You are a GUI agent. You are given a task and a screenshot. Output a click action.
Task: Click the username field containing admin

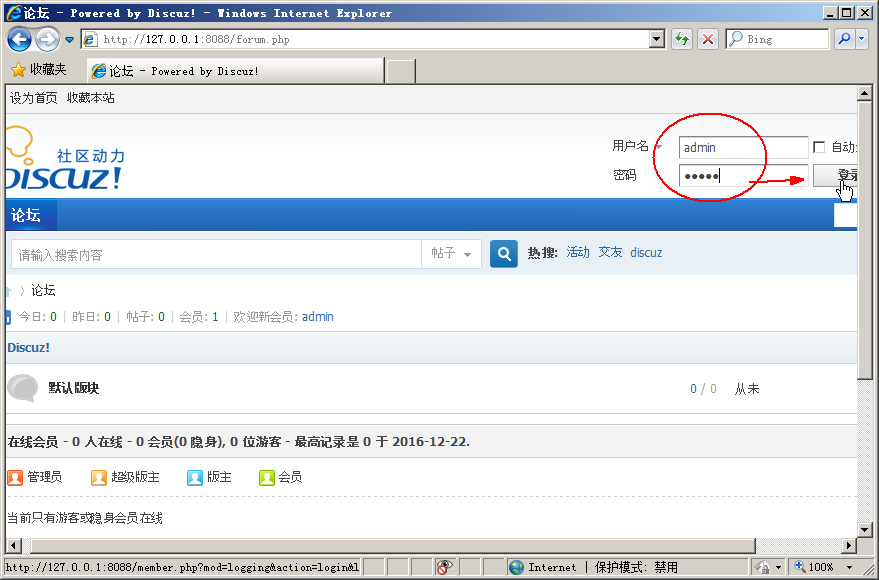[x=743, y=147]
